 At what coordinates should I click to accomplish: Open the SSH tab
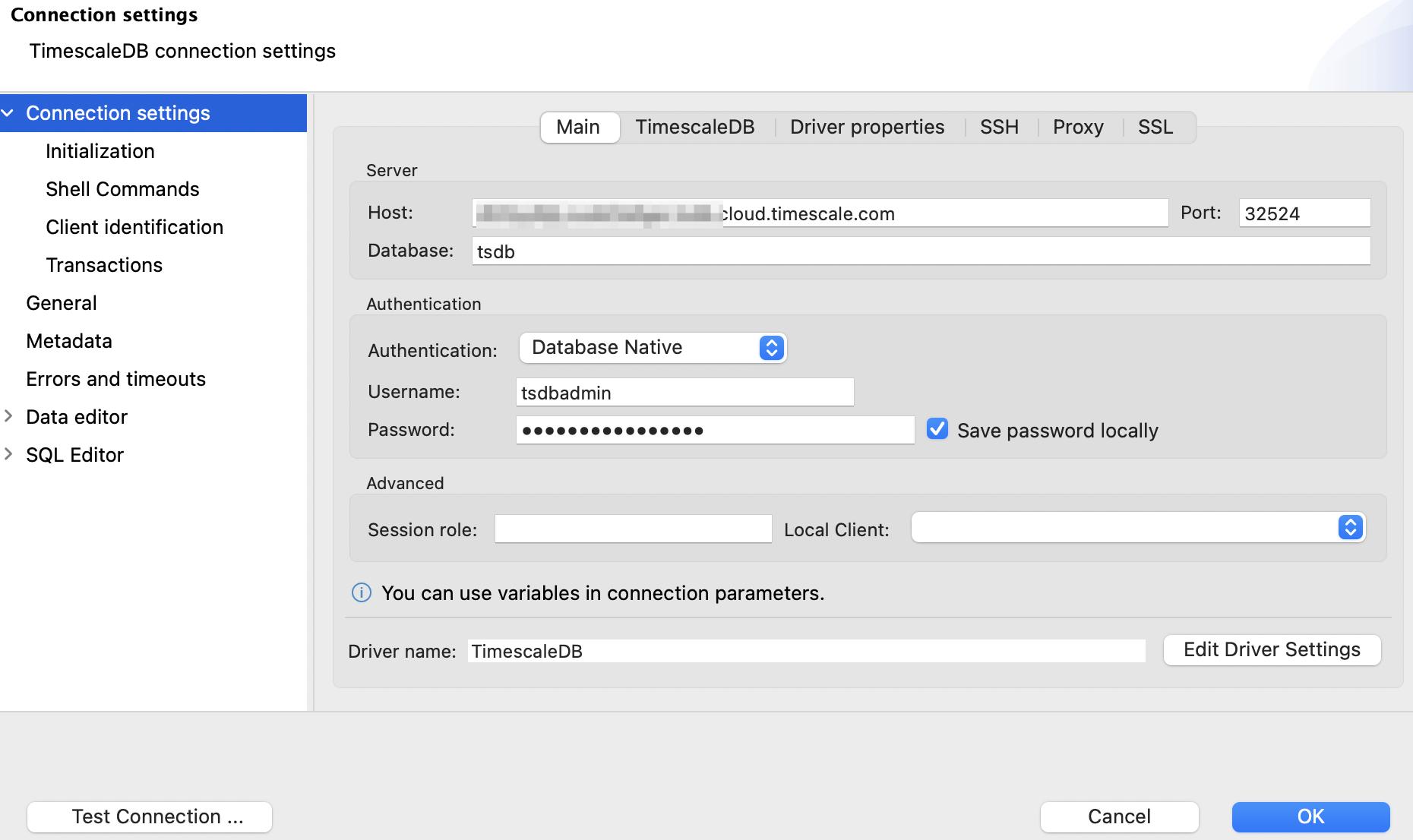[x=999, y=127]
